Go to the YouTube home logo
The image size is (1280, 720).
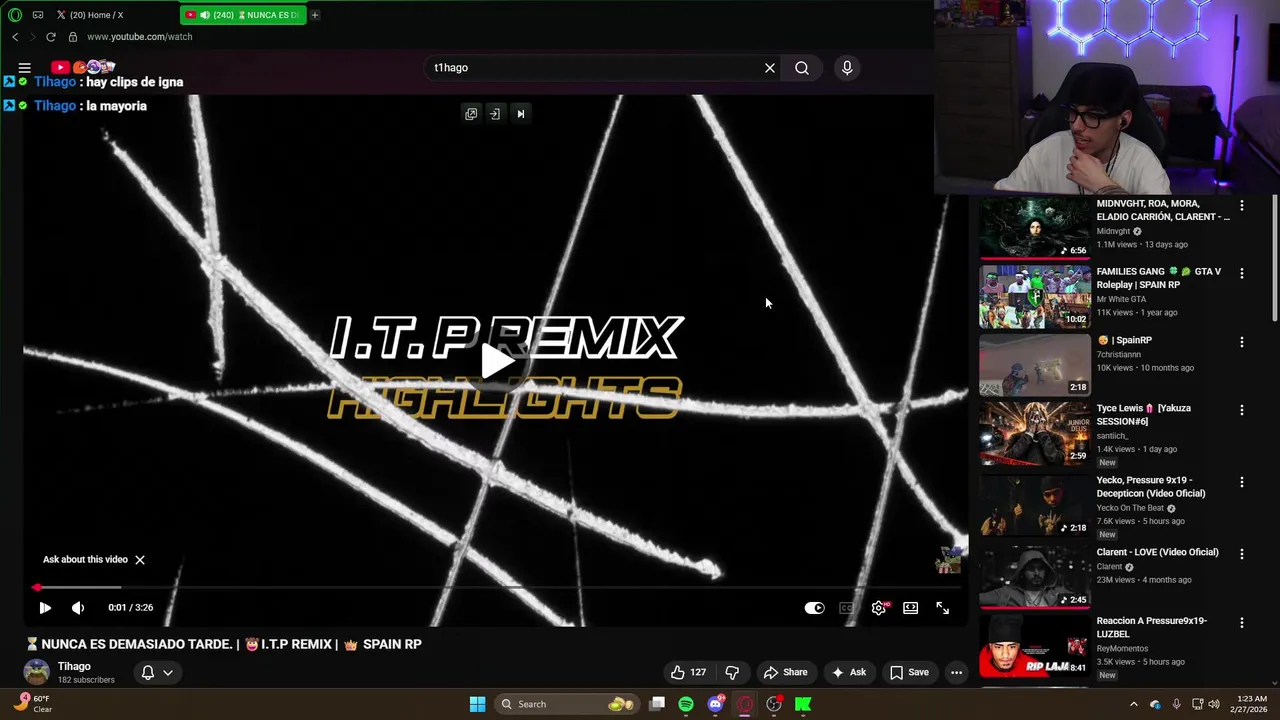(x=84, y=67)
